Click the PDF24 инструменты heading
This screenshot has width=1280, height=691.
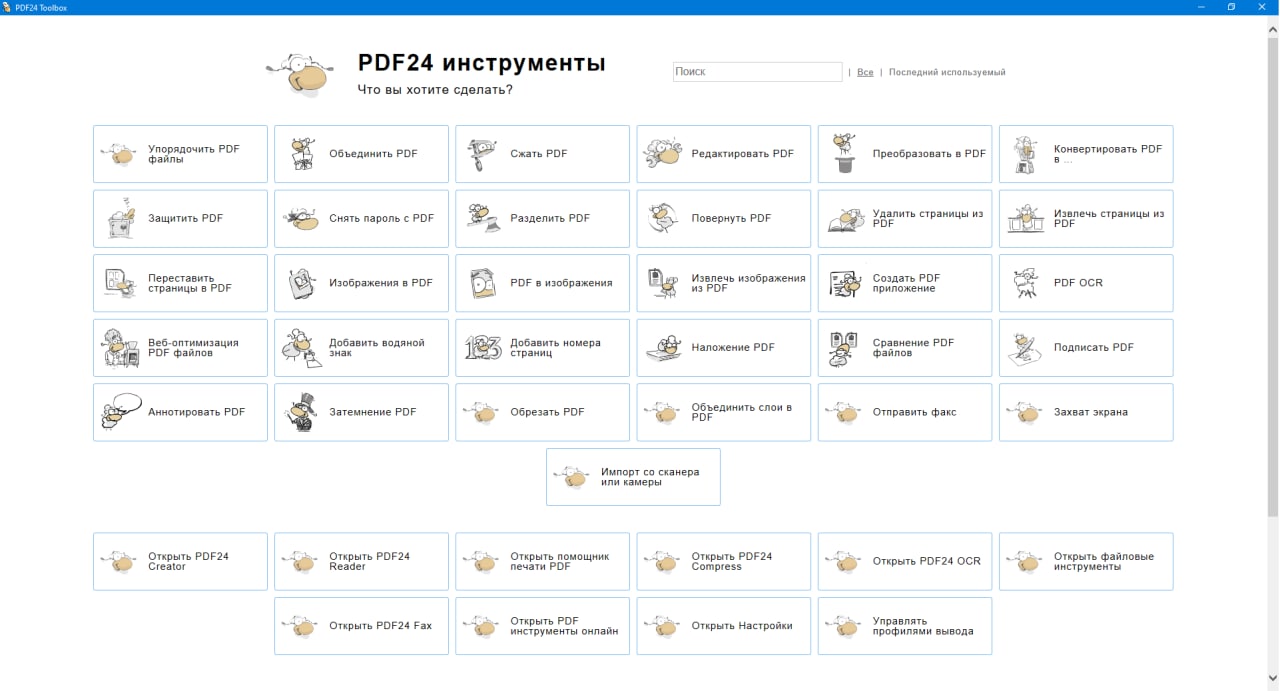[x=482, y=63]
